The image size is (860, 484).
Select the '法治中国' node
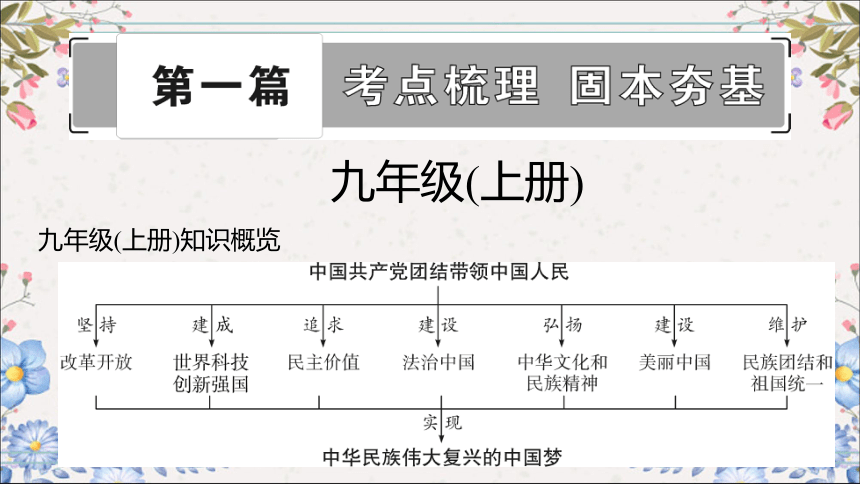438,362
